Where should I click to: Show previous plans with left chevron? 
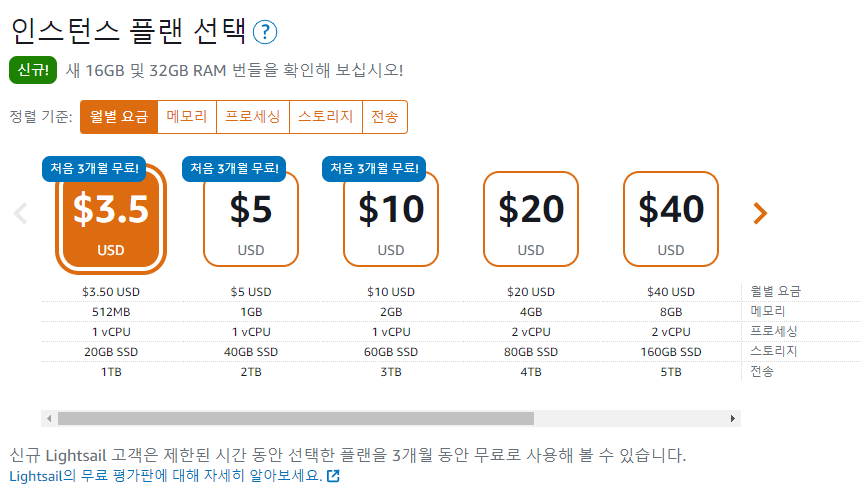(19, 213)
